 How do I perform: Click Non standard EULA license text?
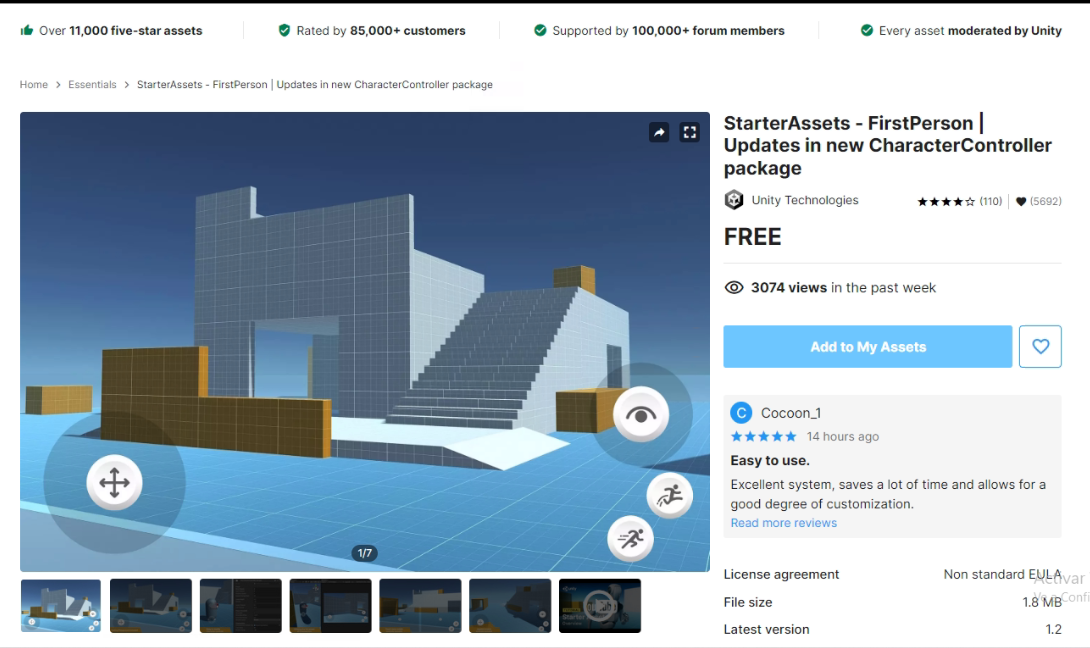[1002, 574]
